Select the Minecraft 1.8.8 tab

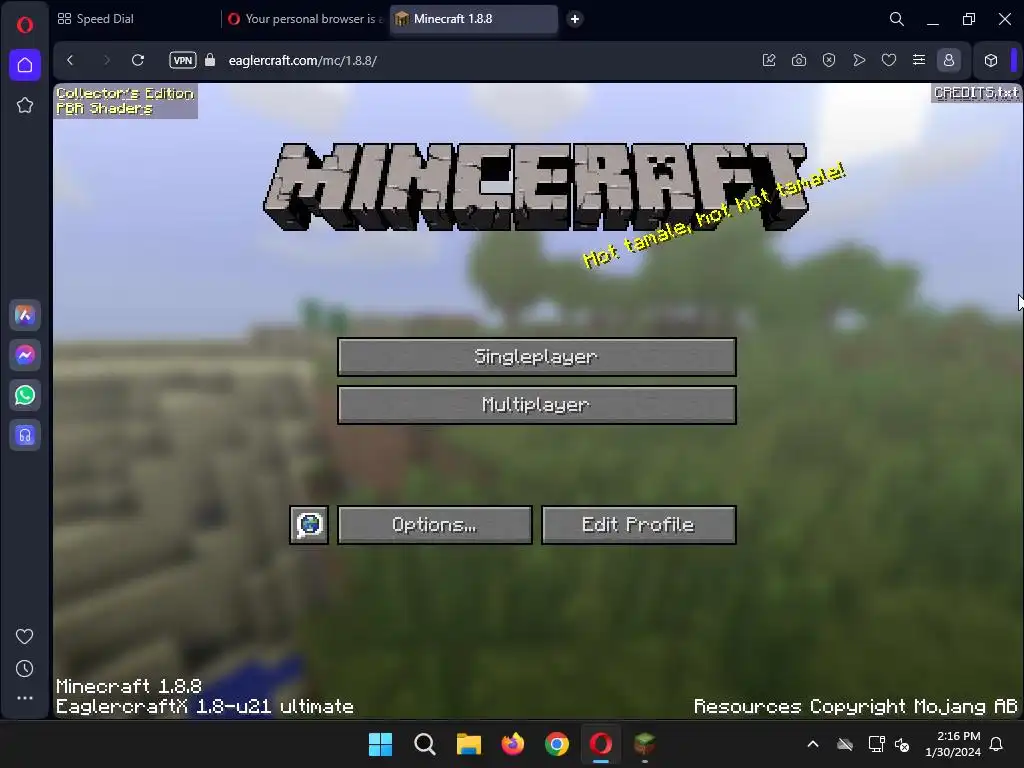tap(474, 19)
